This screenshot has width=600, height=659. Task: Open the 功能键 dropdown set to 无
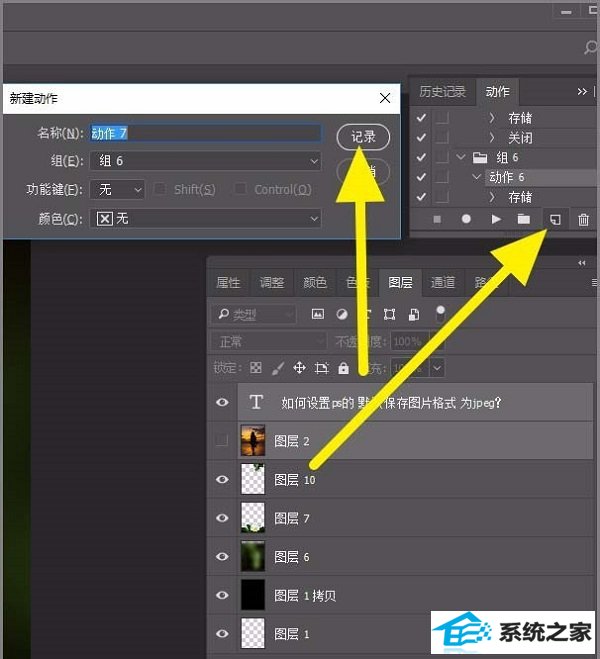pos(115,189)
